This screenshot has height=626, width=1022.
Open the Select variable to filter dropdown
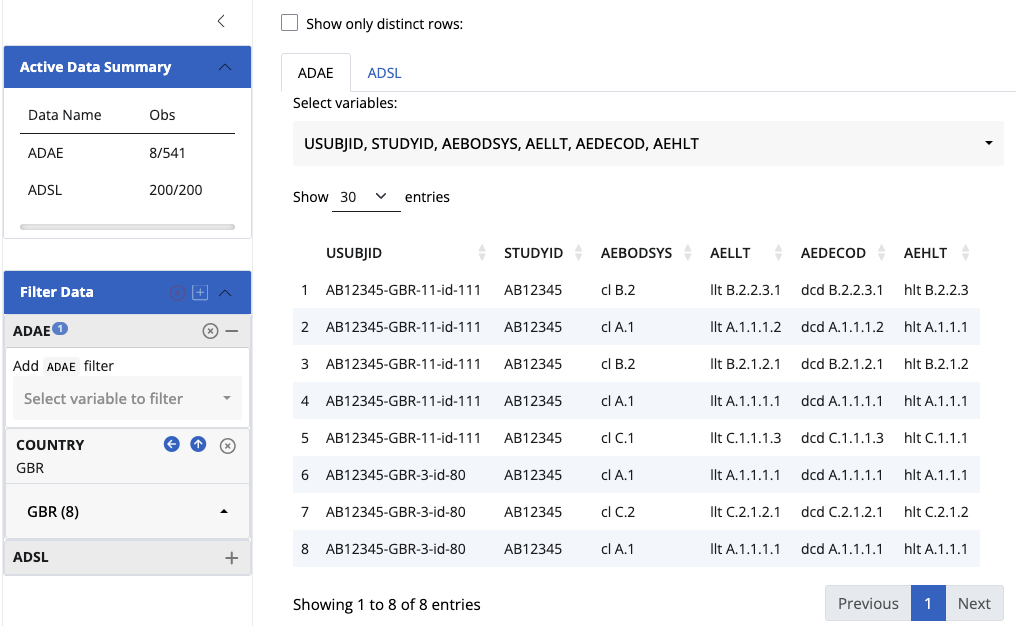127,399
